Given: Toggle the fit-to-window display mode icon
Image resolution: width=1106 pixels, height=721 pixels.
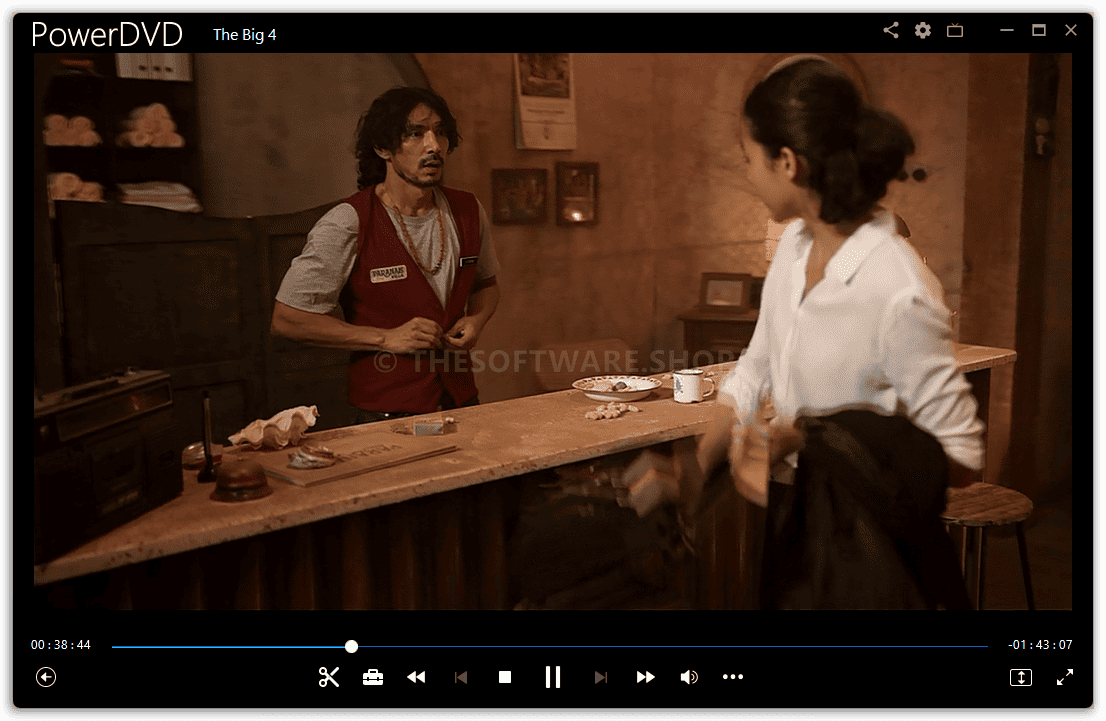Looking at the screenshot, I should [1021, 677].
